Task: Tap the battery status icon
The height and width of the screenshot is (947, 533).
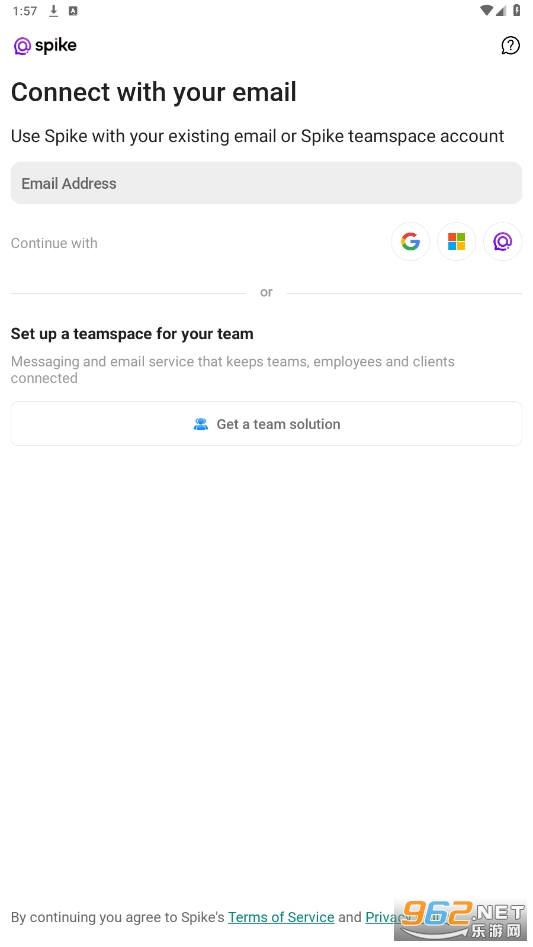Action: [x=517, y=10]
